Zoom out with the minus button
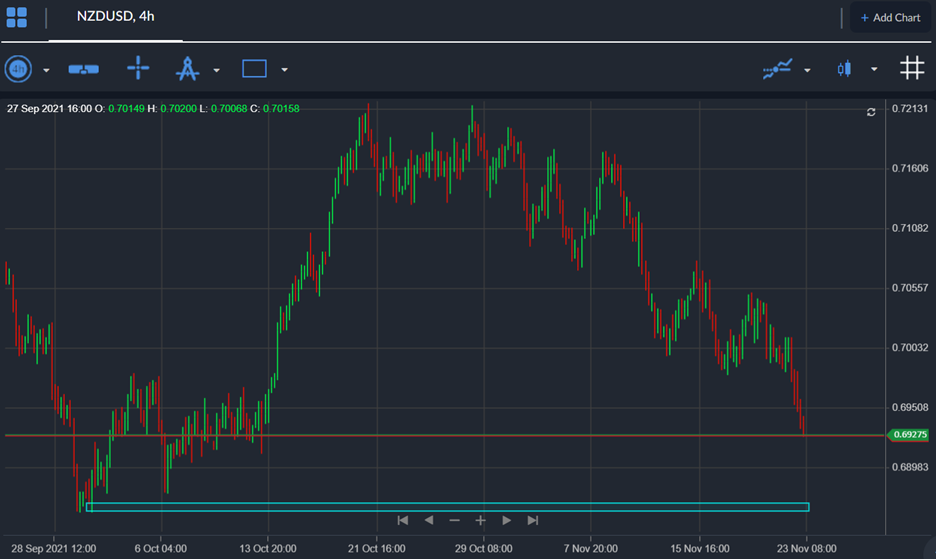This screenshot has height=559, width=936. pos(454,520)
